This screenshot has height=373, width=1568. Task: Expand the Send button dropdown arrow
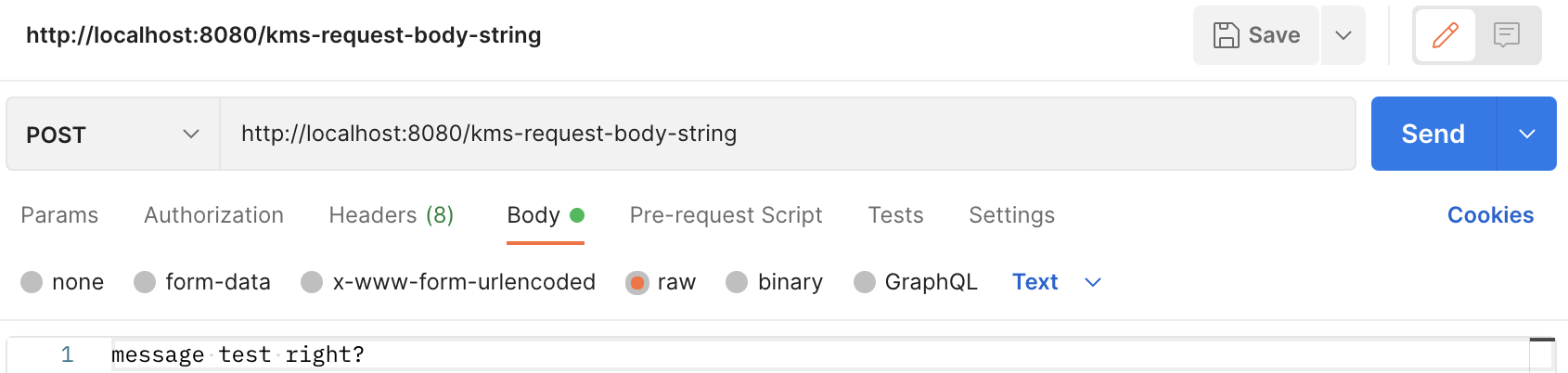1527,134
